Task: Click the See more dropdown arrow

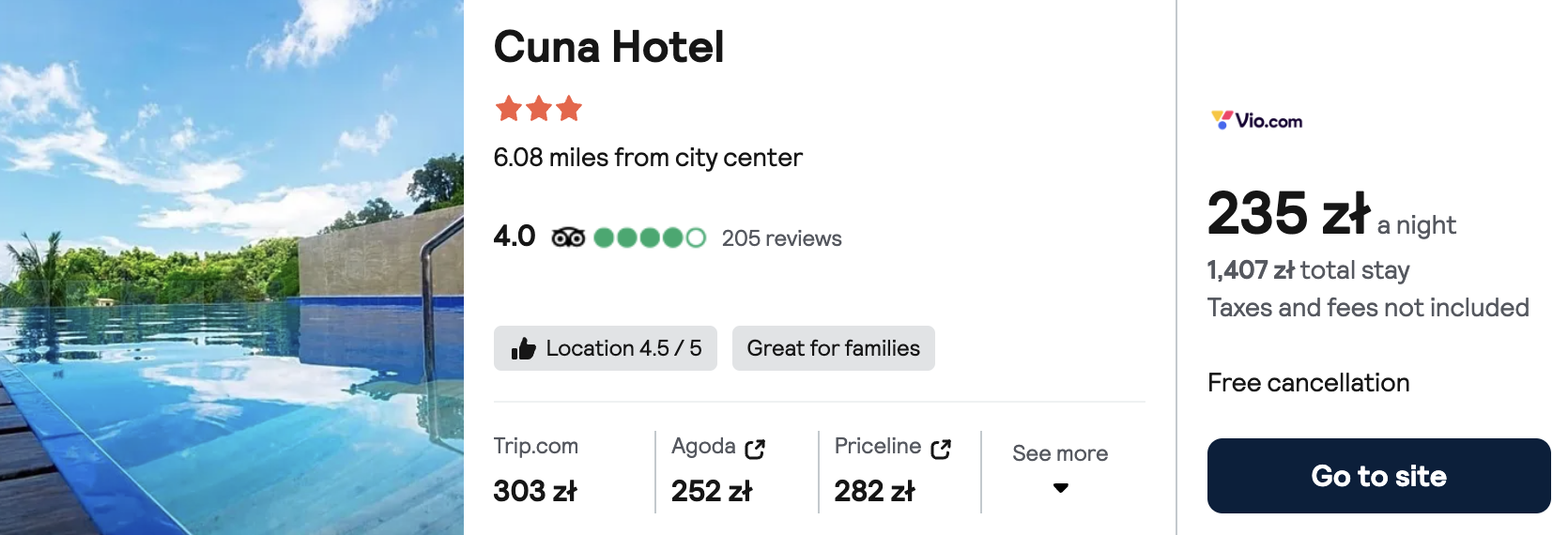Action: coord(1061,488)
